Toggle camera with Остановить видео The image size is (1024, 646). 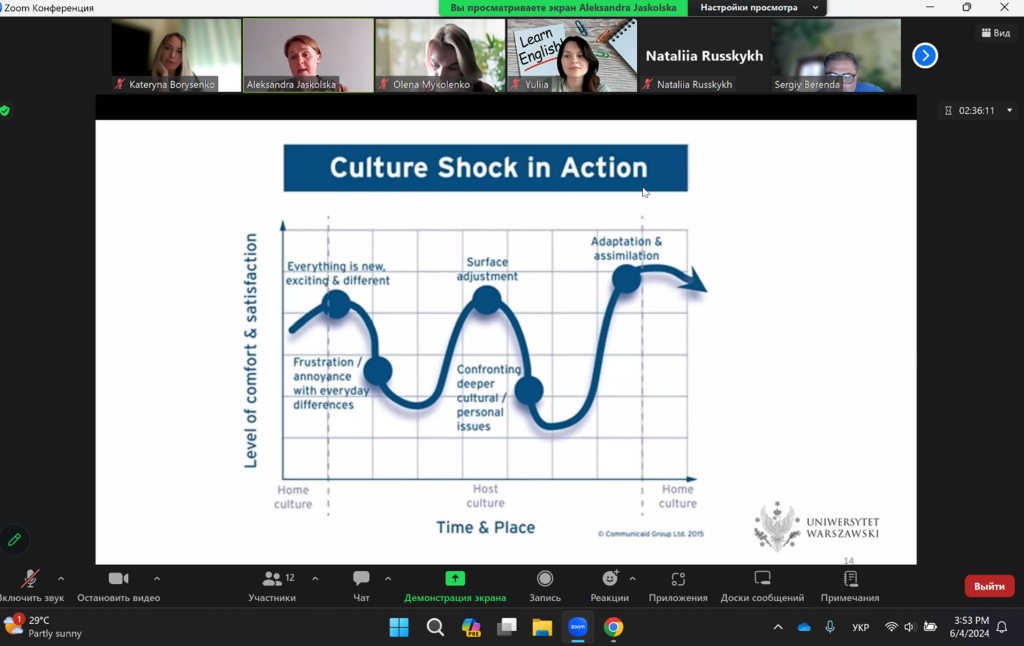(x=118, y=579)
